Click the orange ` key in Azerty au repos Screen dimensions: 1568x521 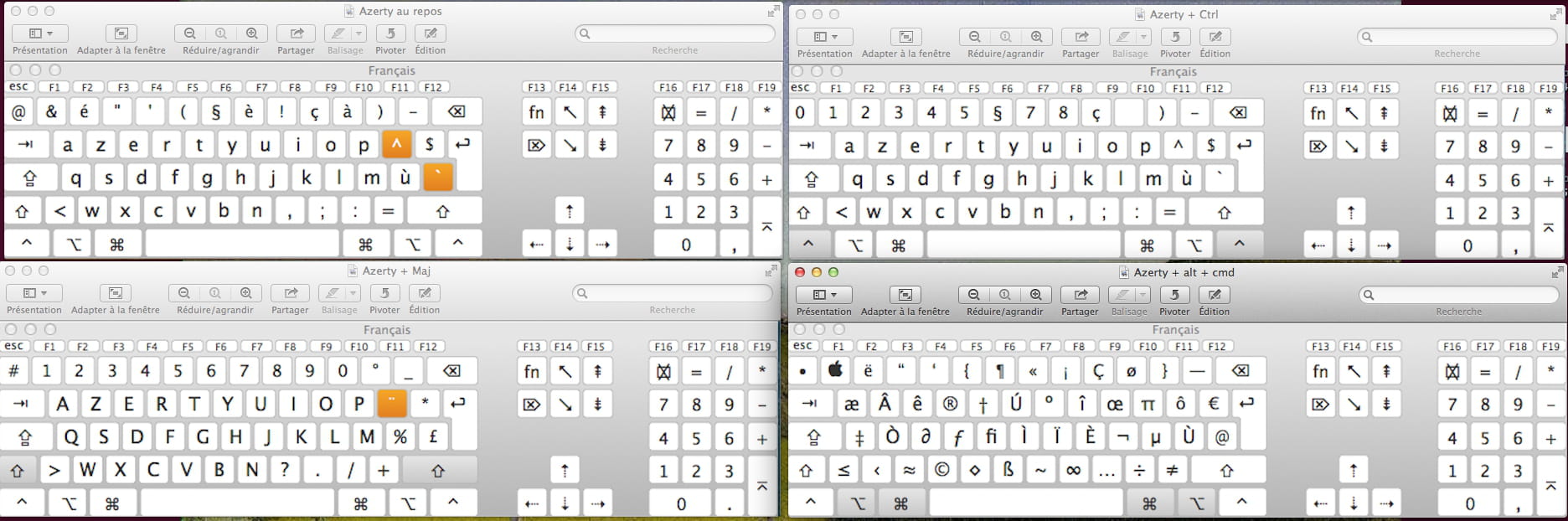coord(437,177)
